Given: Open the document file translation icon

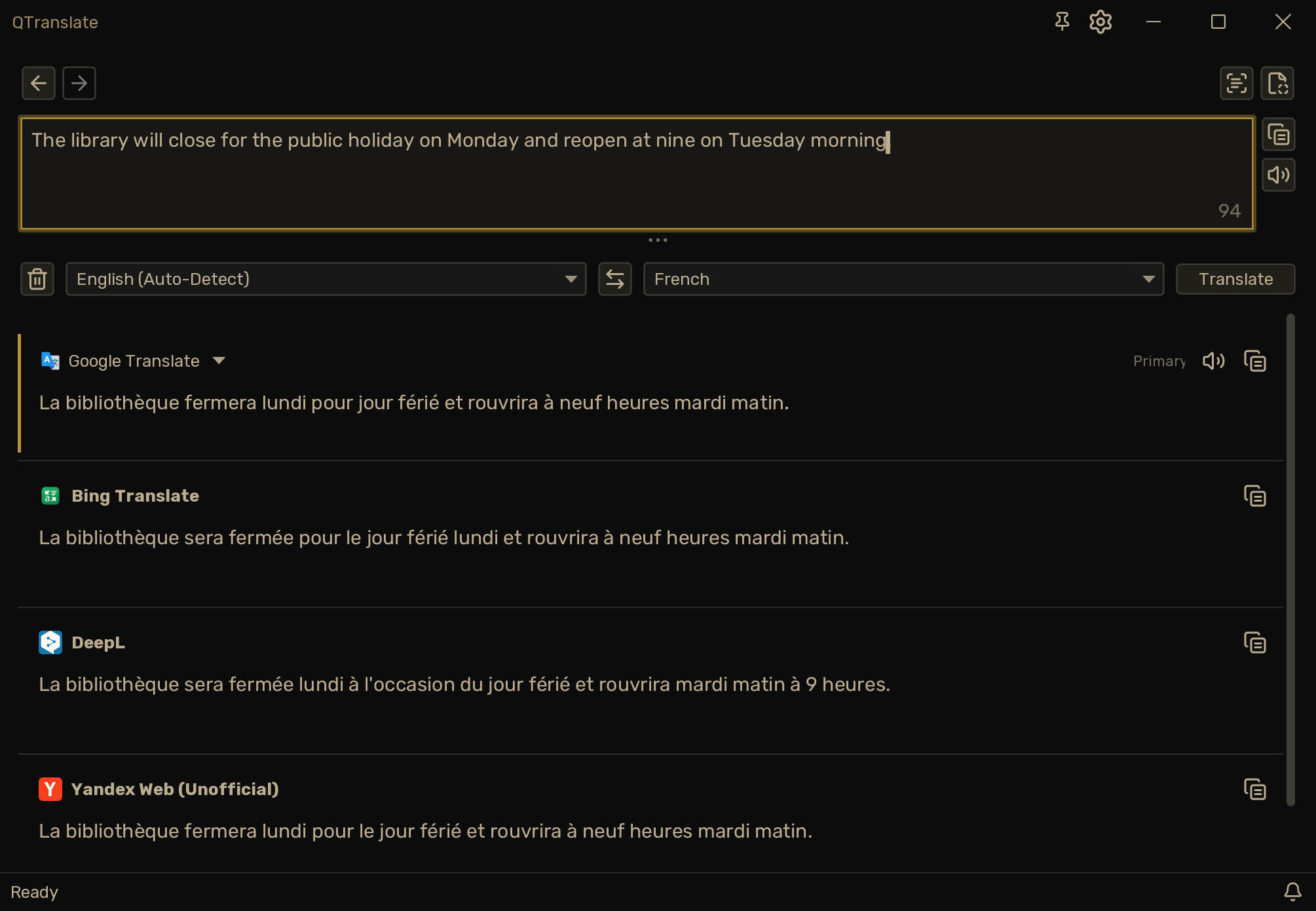Looking at the screenshot, I should tap(1277, 83).
